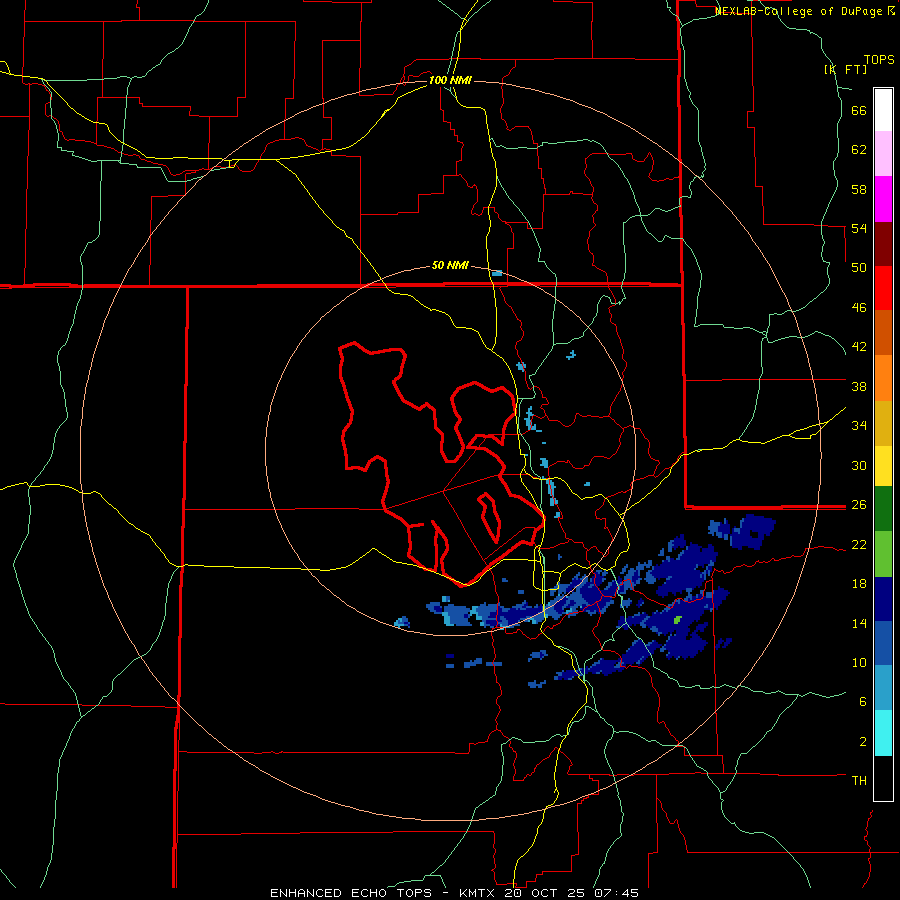Click the light pink legend swatch between 62 and 58
Image resolution: width=900 pixels, height=900 pixels.
click(883, 153)
